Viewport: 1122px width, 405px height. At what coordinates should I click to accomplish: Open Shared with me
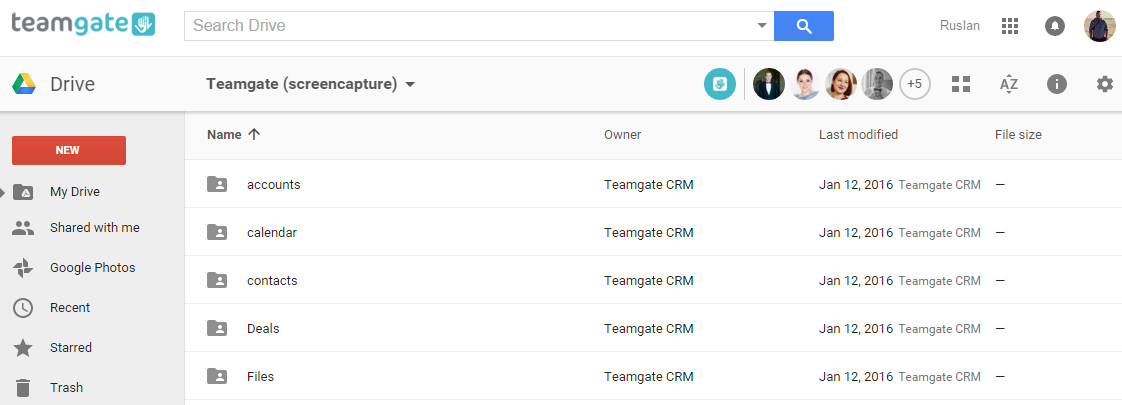point(95,228)
